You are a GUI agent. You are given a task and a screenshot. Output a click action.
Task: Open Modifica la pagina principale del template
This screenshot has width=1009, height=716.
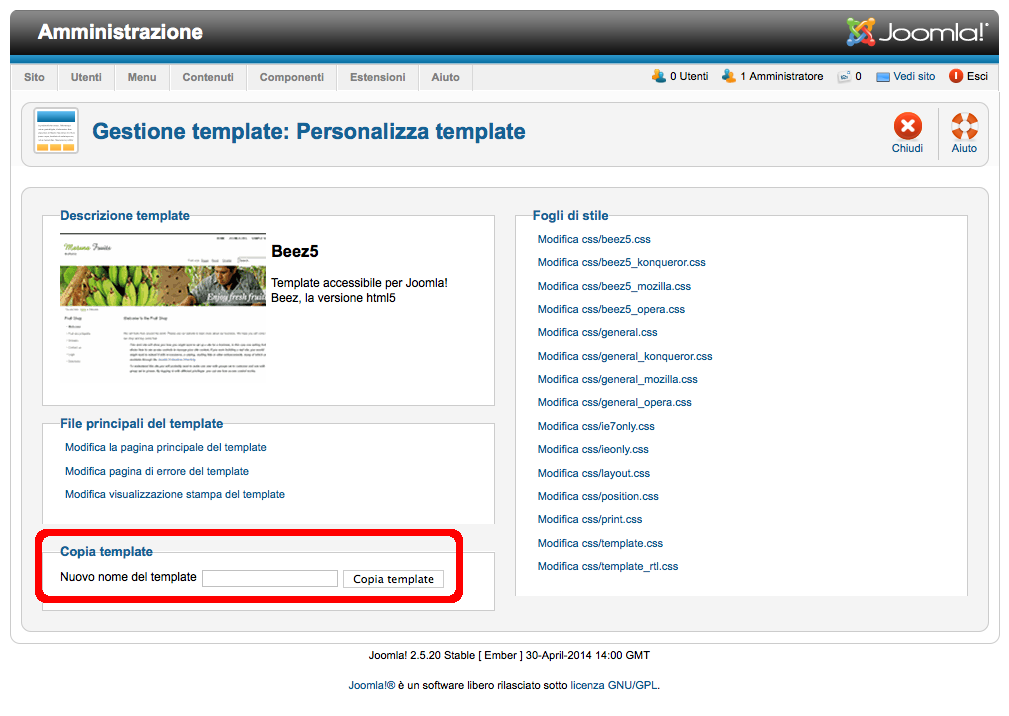coord(165,447)
